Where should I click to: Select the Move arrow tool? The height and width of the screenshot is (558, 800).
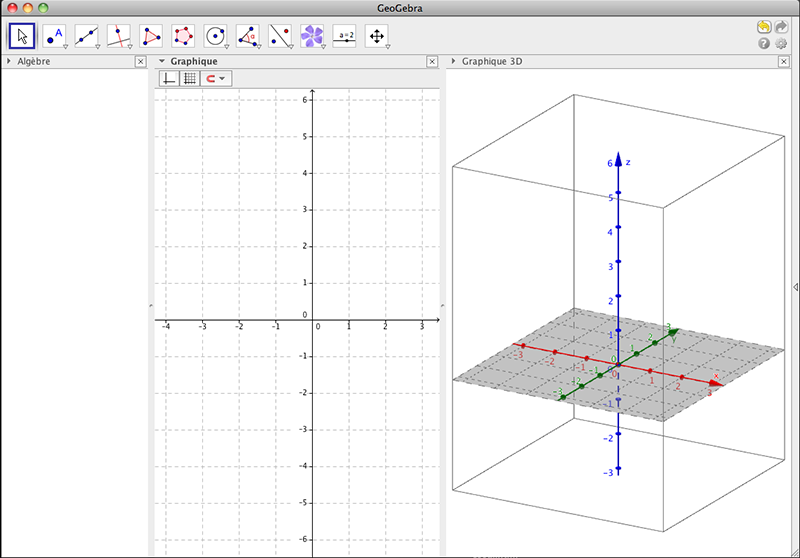pyautogui.click(x=22, y=36)
